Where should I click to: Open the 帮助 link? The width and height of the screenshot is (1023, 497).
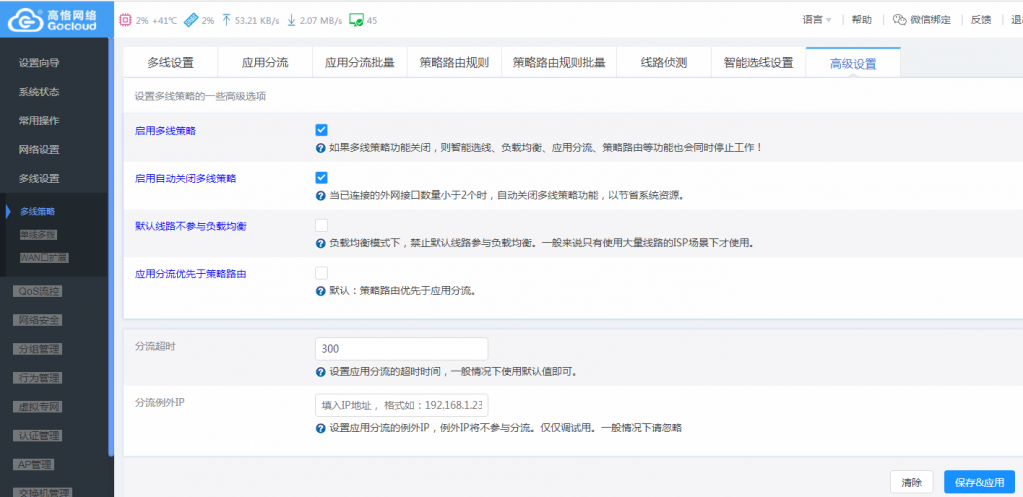[x=861, y=20]
